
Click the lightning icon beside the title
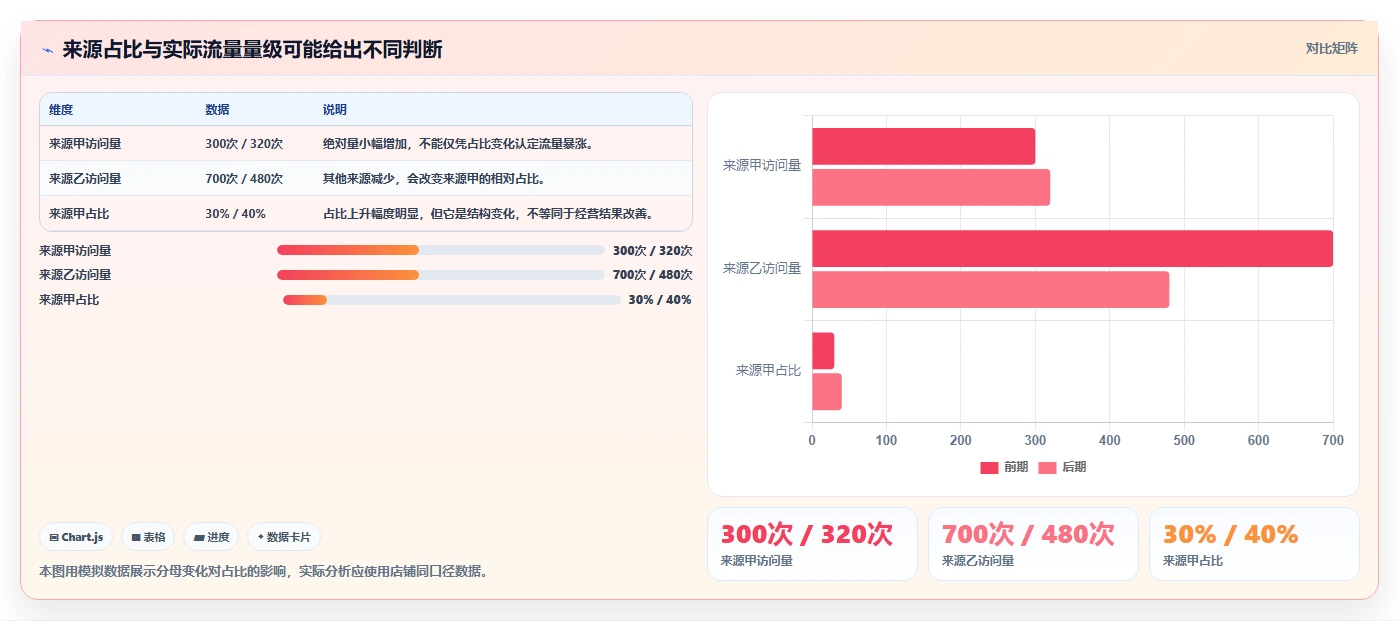point(47,50)
